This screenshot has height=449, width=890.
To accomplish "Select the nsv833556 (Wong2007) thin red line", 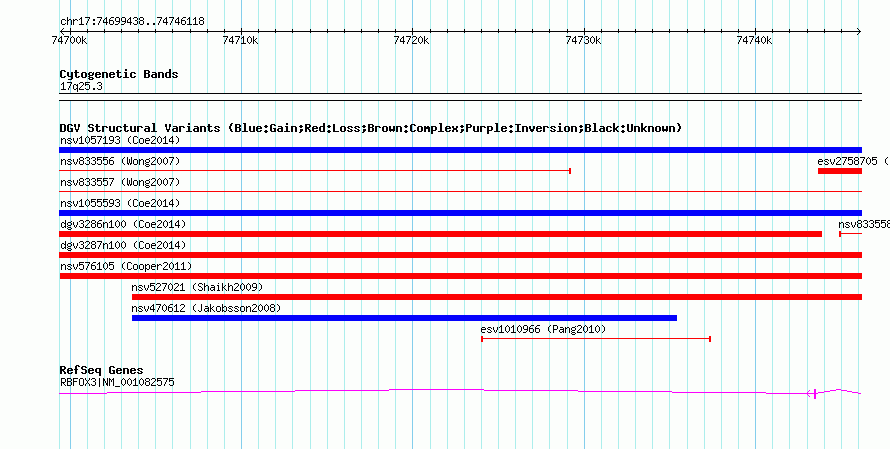I will pyautogui.click(x=315, y=171).
